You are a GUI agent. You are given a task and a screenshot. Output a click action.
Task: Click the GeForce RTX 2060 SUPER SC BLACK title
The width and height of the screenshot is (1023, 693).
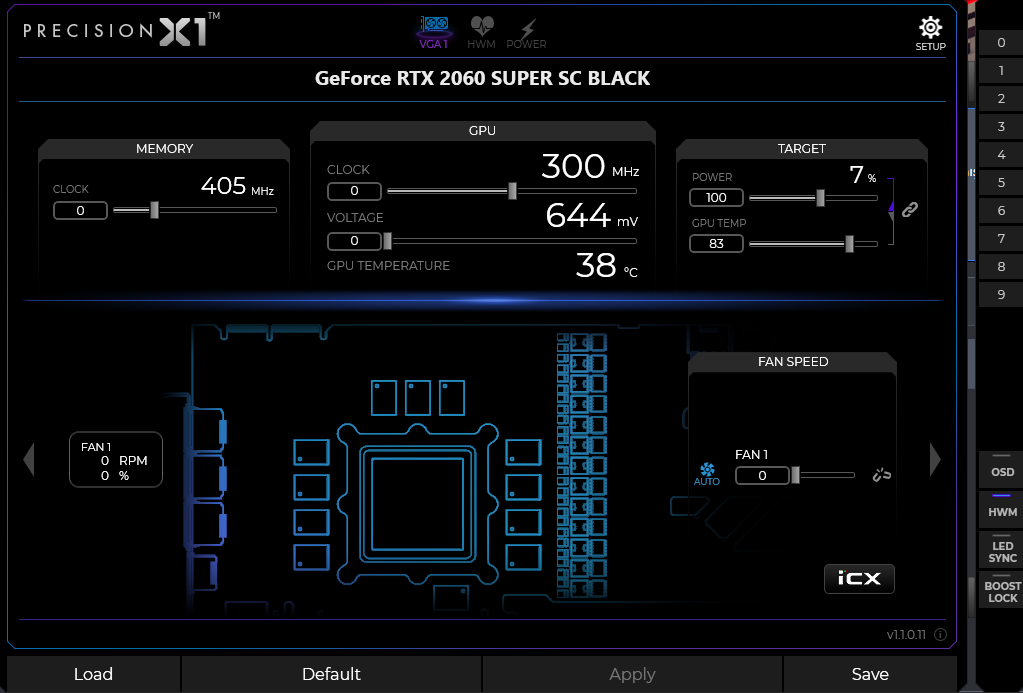pyautogui.click(x=482, y=78)
